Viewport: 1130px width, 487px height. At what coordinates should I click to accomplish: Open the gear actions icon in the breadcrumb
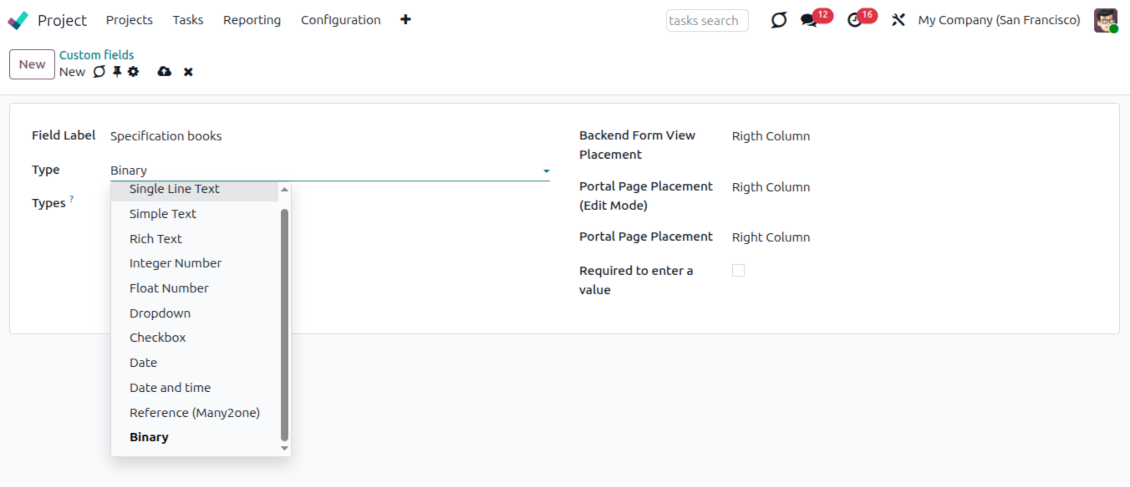(x=133, y=72)
